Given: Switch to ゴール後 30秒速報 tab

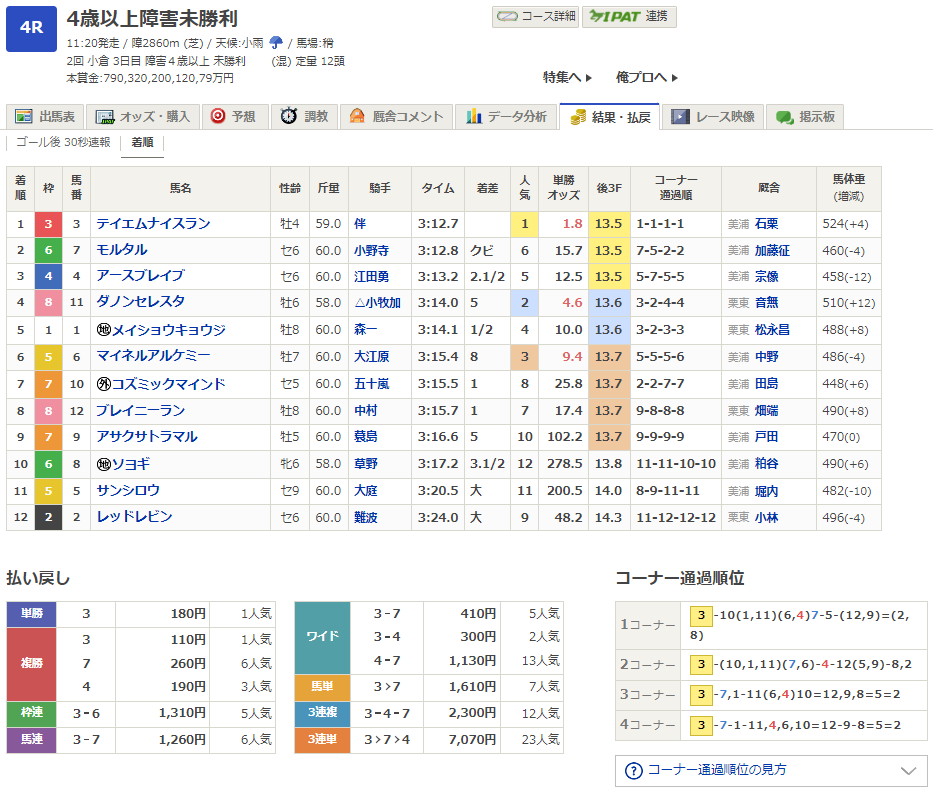Looking at the screenshot, I should point(63,142).
